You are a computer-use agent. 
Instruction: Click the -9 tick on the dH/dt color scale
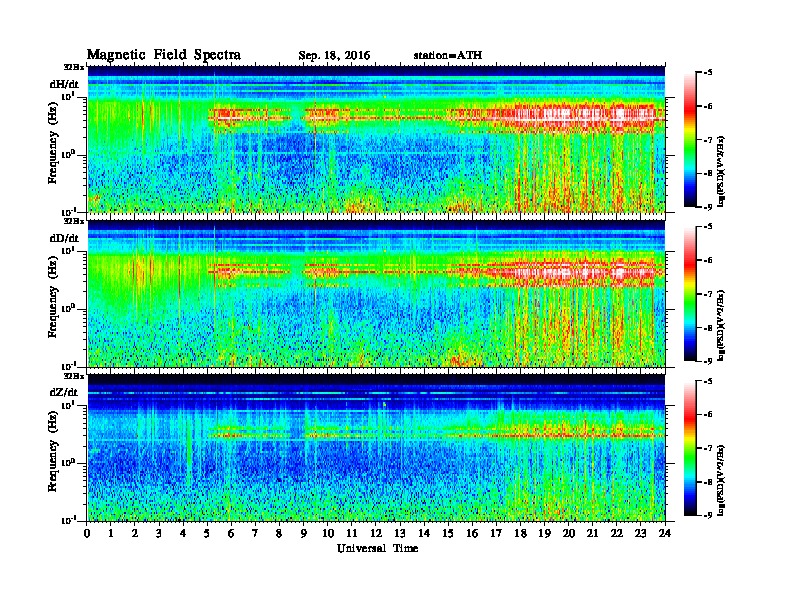pos(709,207)
